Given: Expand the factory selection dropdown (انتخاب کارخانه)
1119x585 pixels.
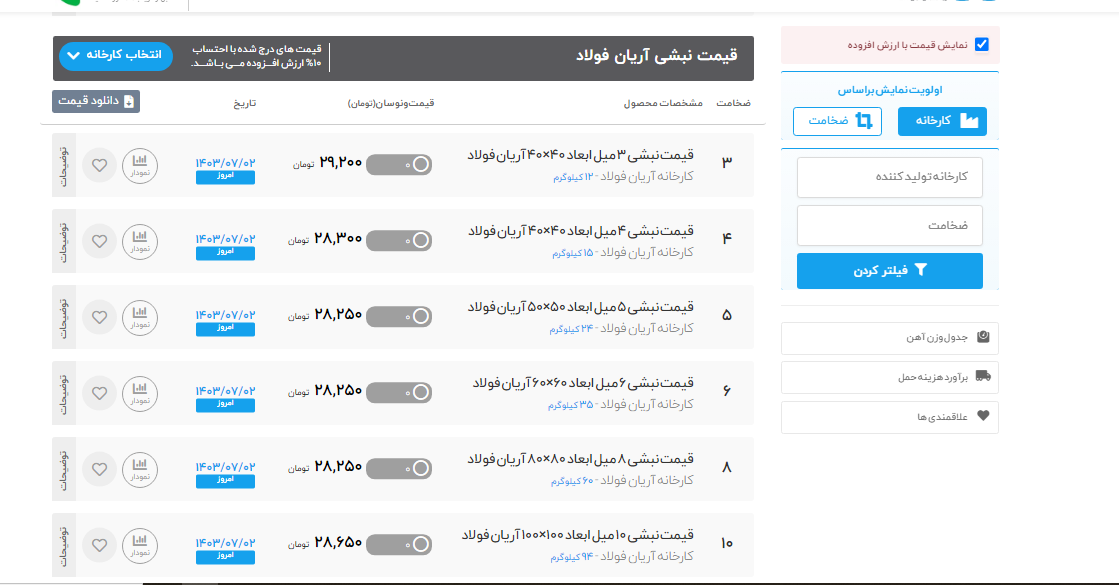Looking at the screenshot, I should pyautogui.click(x=116, y=55).
